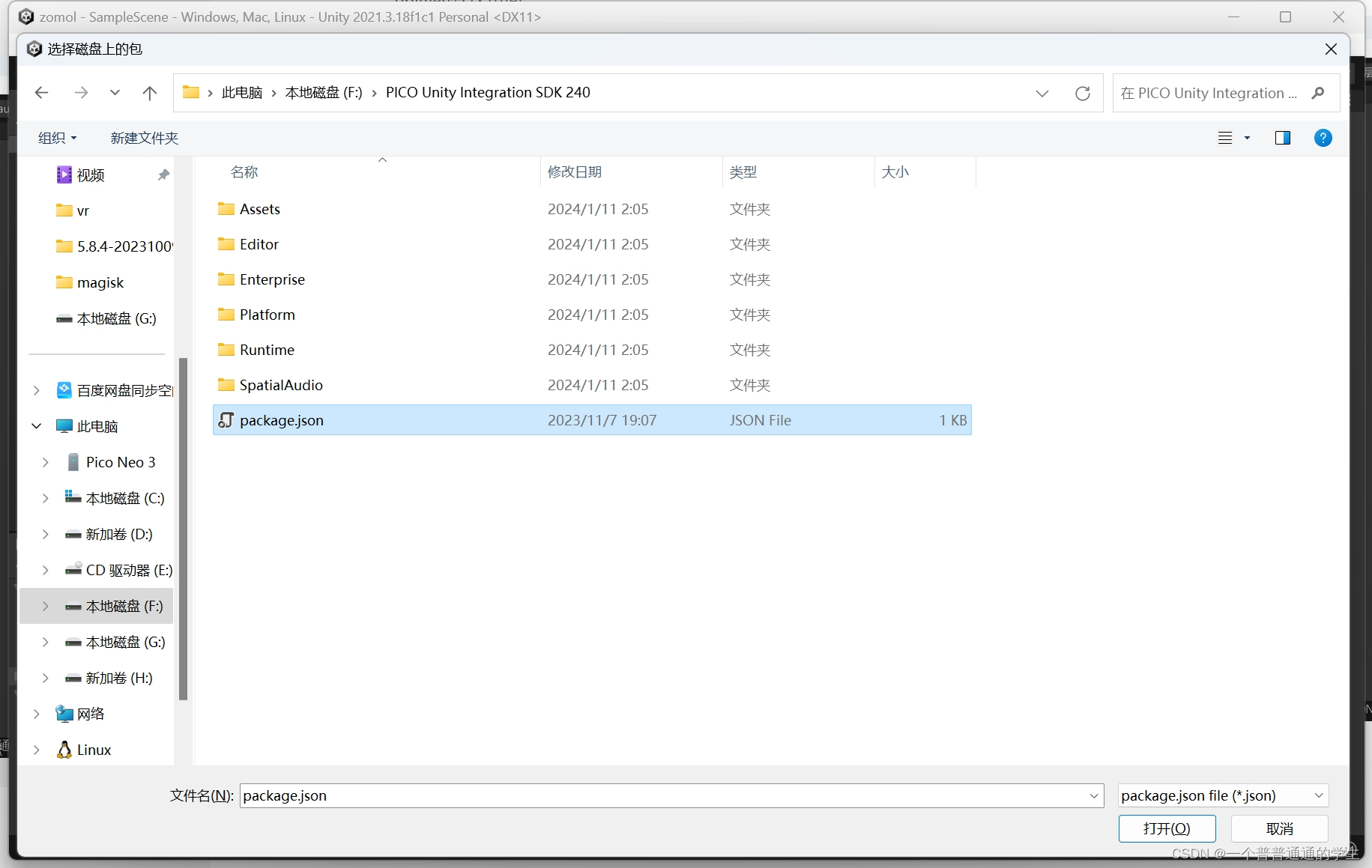Click the package.json file icon
The image size is (1372, 868).
point(226,420)
